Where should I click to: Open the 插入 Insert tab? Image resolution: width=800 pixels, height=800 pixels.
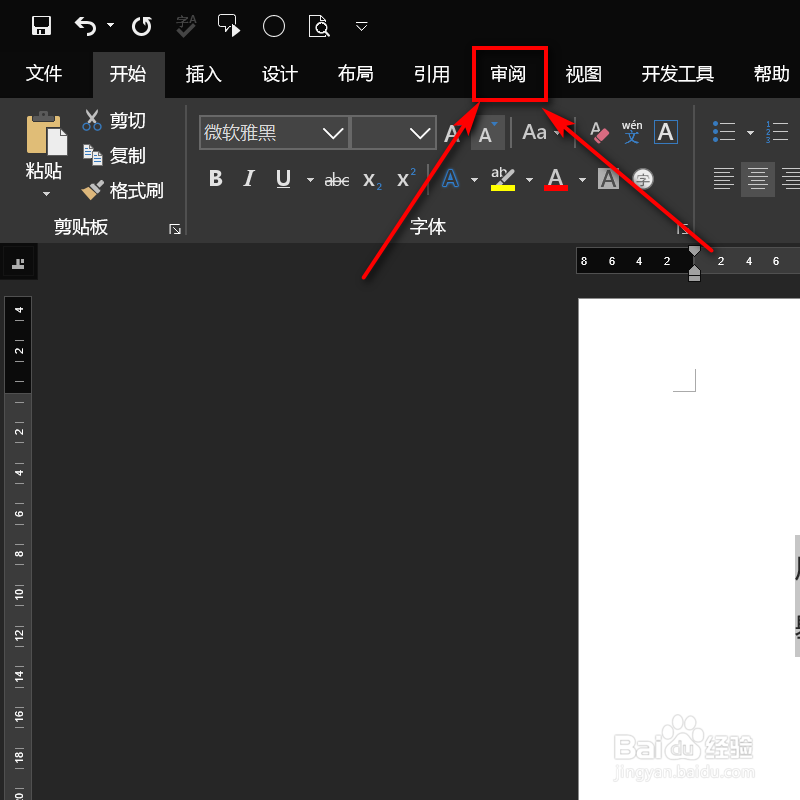pyautogui.click(x=203, y=73)
